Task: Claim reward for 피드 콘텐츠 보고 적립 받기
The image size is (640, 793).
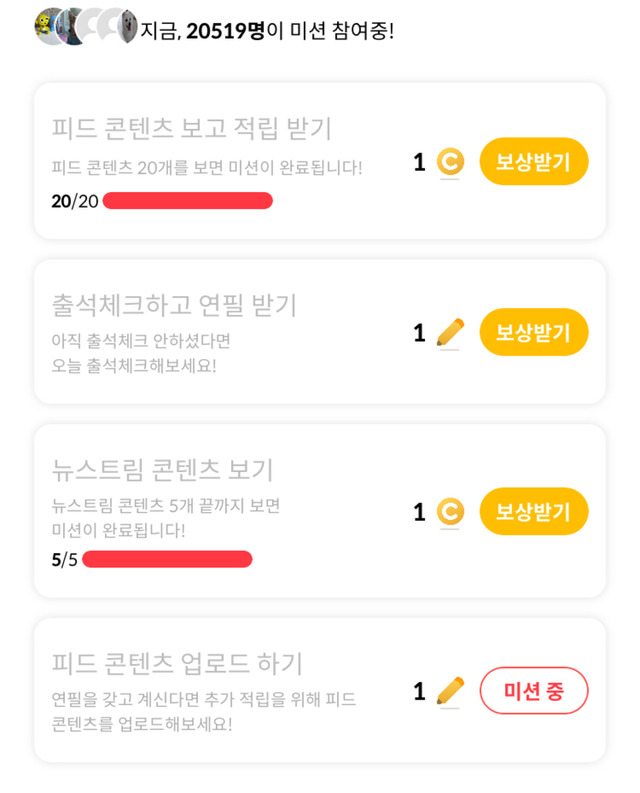Action: [x=533, y=162]
